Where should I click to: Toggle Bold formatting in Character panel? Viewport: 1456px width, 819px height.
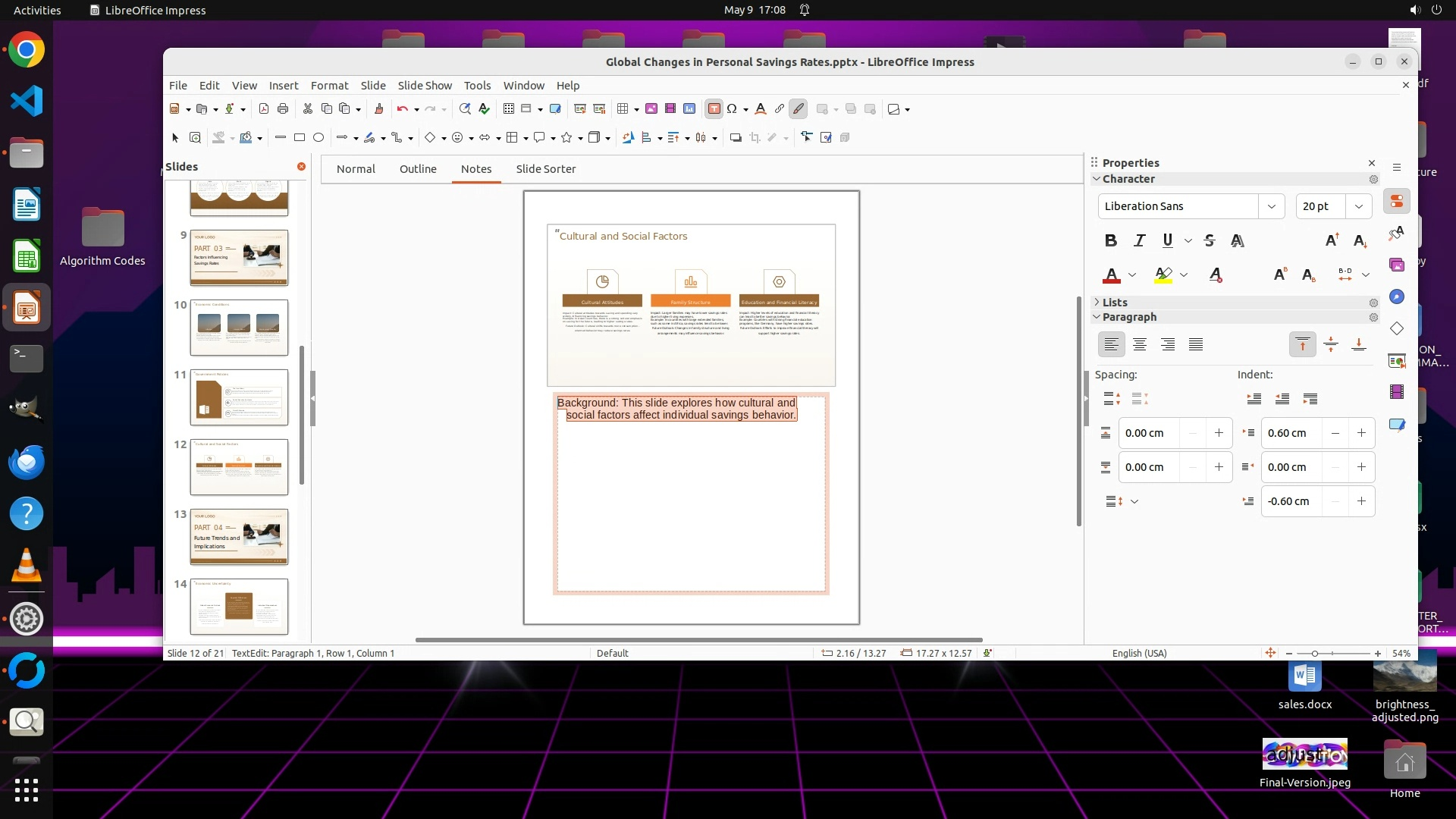[x=1111, y=240]
